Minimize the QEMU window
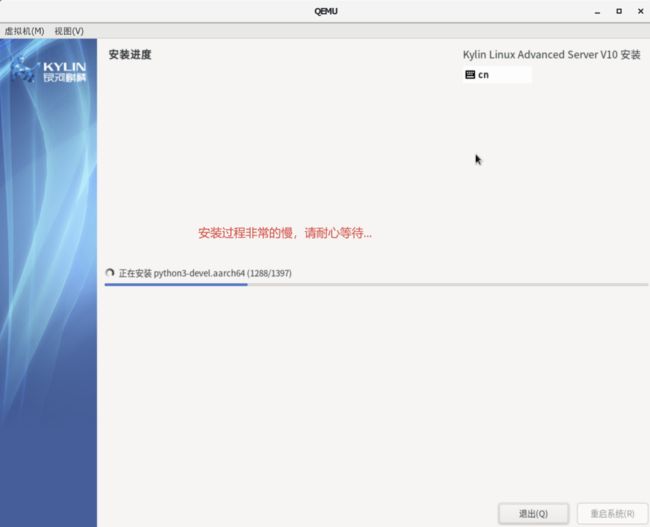 point(597,12)
